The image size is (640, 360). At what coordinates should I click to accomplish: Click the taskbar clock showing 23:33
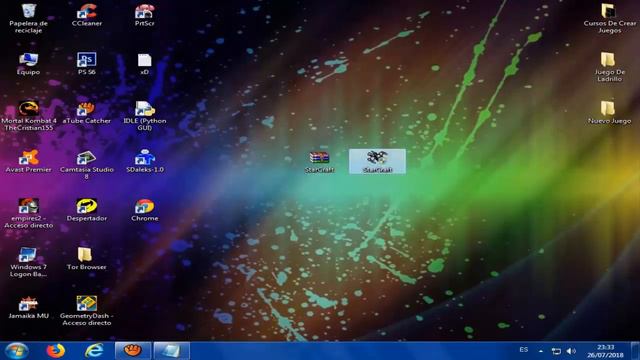pyautogui.click(x=605, y=351)
